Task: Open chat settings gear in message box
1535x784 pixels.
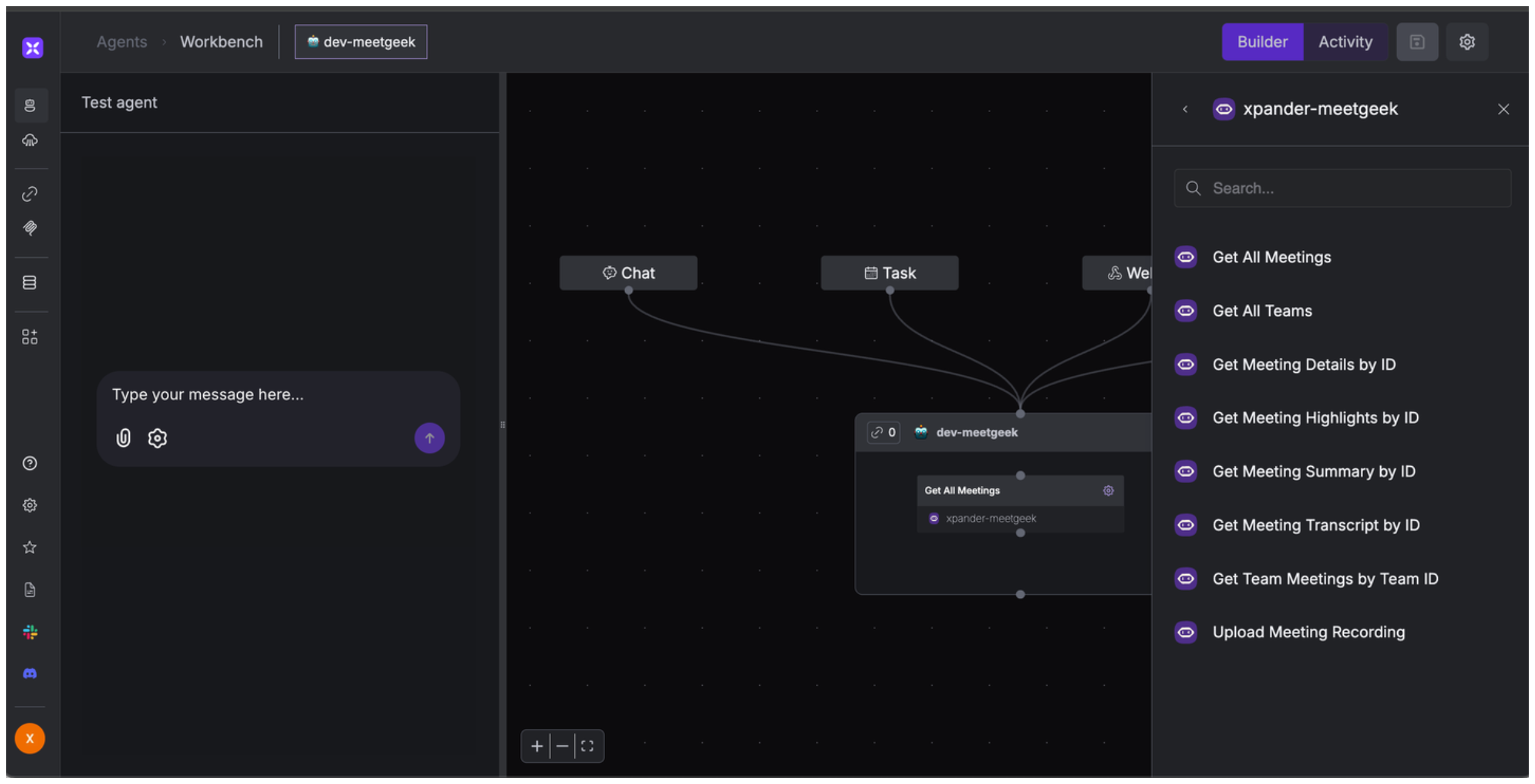Action: coord(157,437)
